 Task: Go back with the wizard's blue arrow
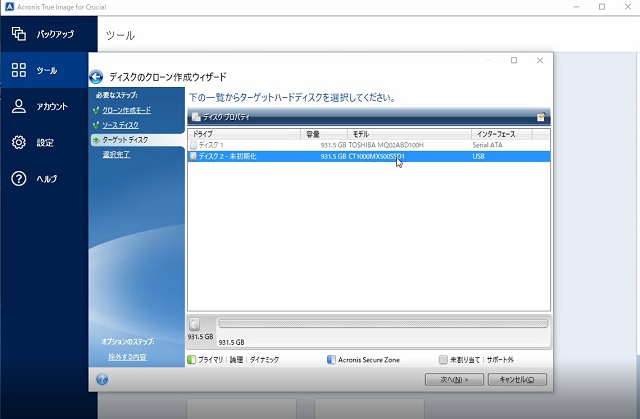[96, 77]
